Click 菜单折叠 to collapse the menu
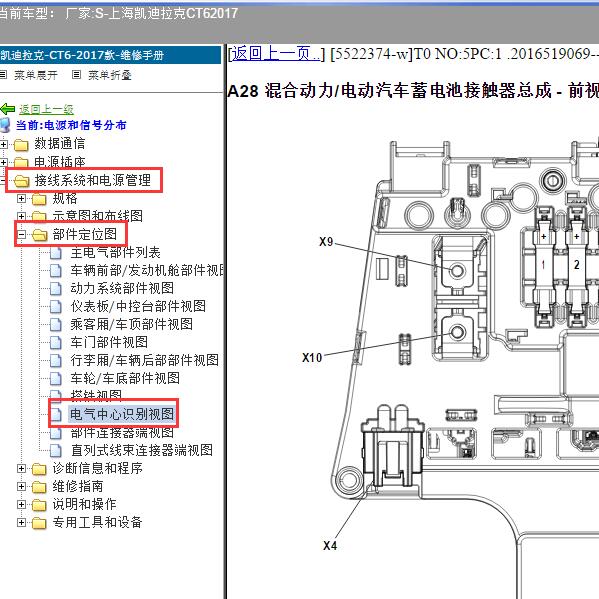The image size is (599, 599). click(110, 75)
